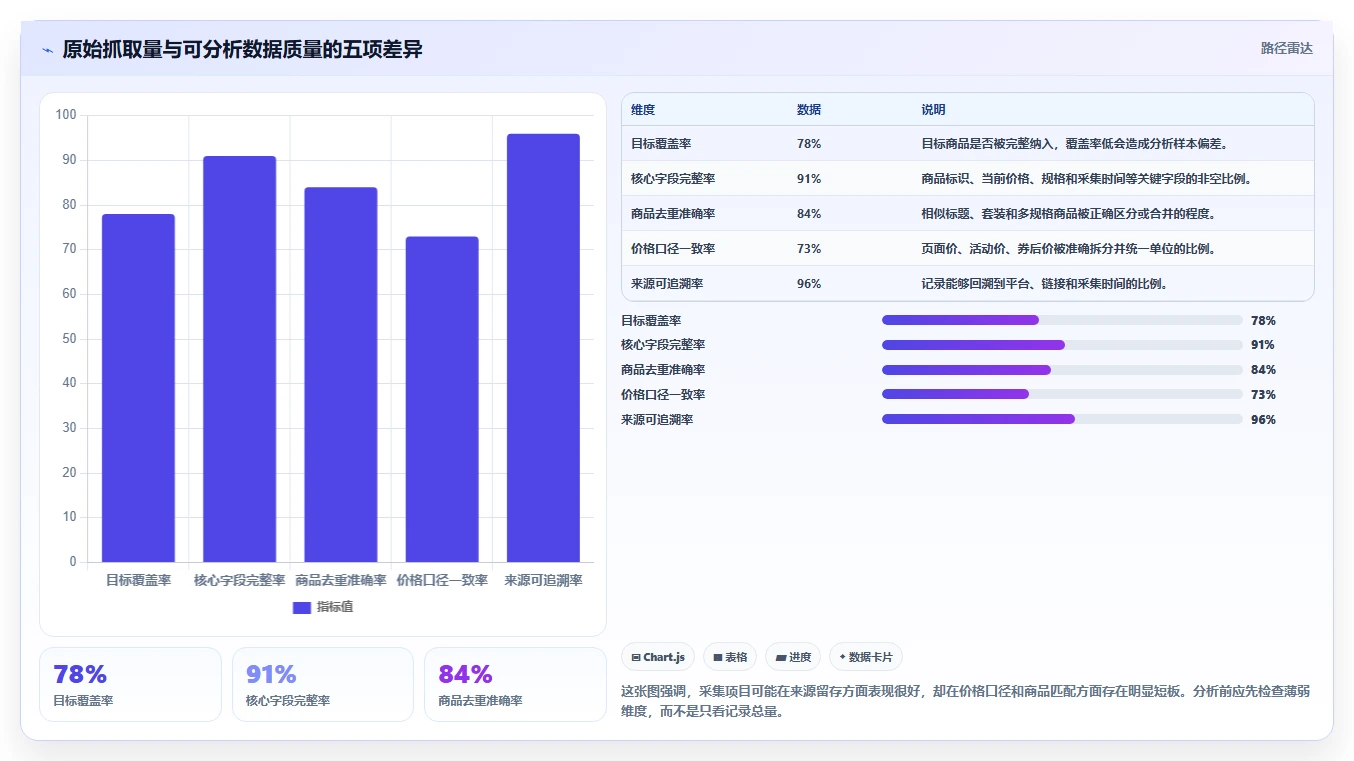The width and height of the screenshot is (1354, 761).
Task: Click the 说明 table column header
Action: [933, 110]
